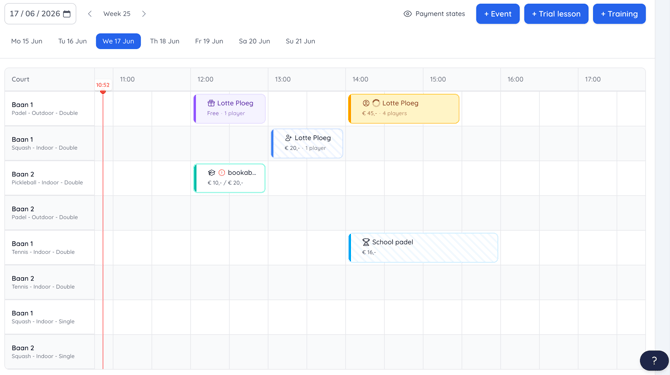Select the Fr 19 Jun tab
This screenshot has height=375, width=670.
(x=209, y=41)
